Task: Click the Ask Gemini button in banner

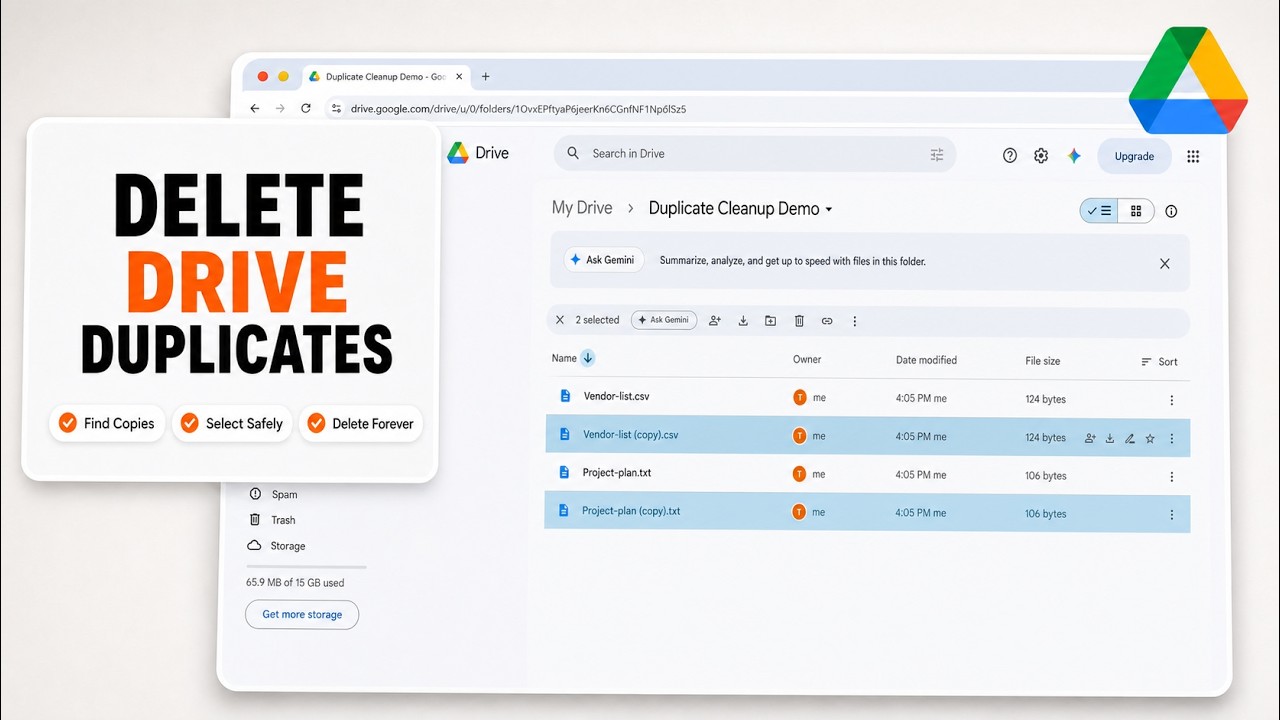Action: (604, 260)
